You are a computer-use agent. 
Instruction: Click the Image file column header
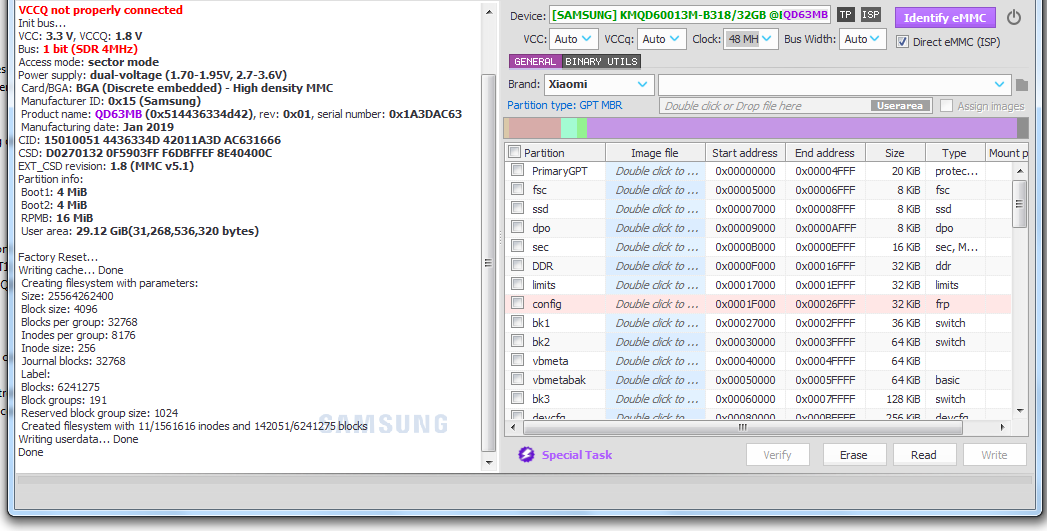click(x=655, y=153)
